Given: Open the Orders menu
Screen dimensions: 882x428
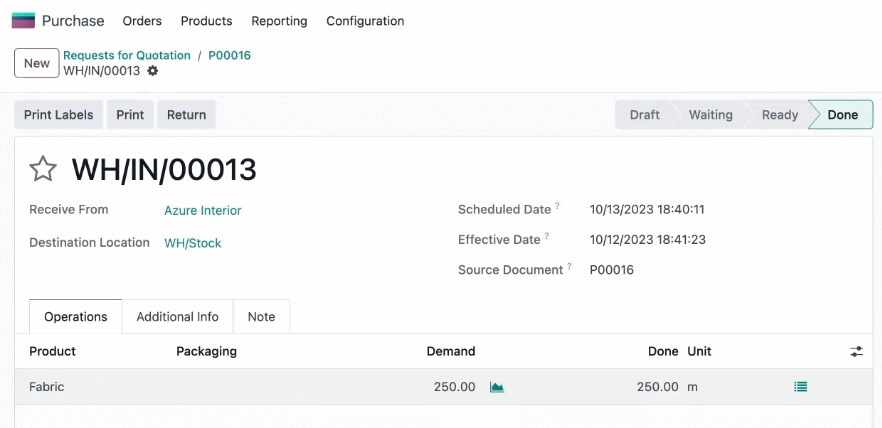Looking at the screenshot, I should [x=142, y=21].
